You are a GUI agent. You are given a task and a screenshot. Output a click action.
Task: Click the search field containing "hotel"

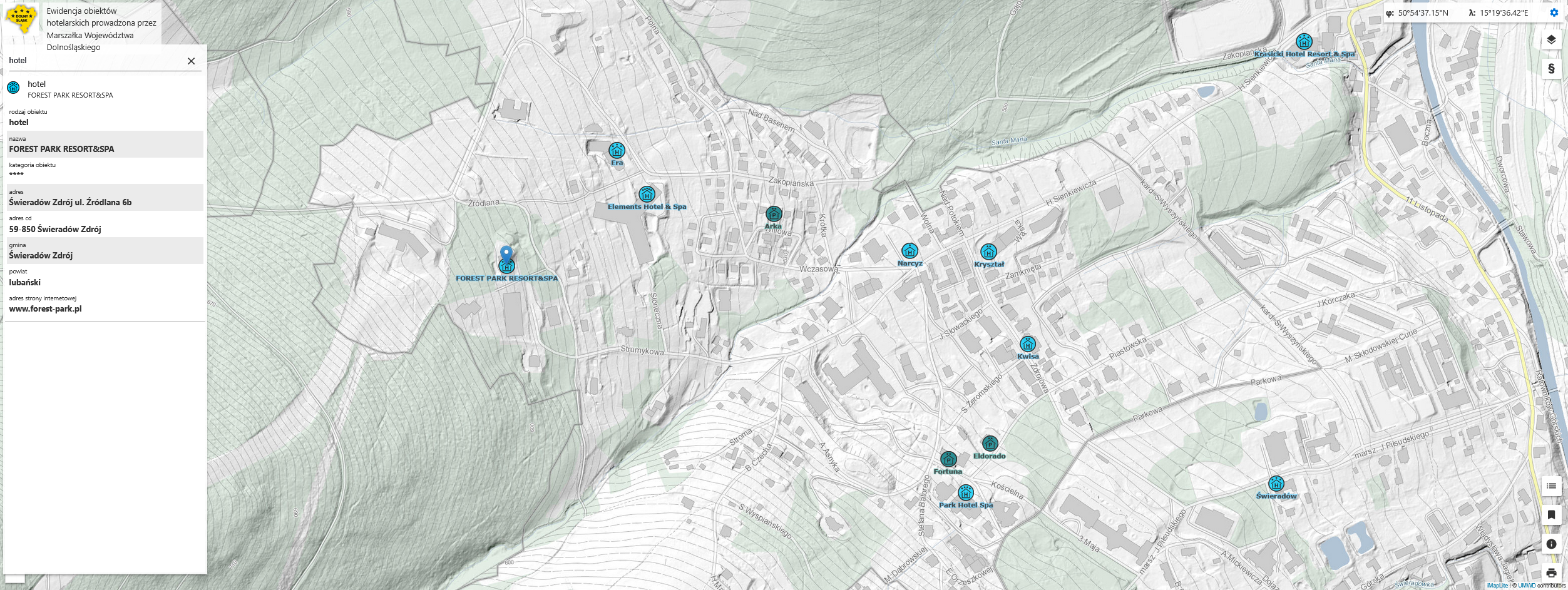click(x=94, y=61)
